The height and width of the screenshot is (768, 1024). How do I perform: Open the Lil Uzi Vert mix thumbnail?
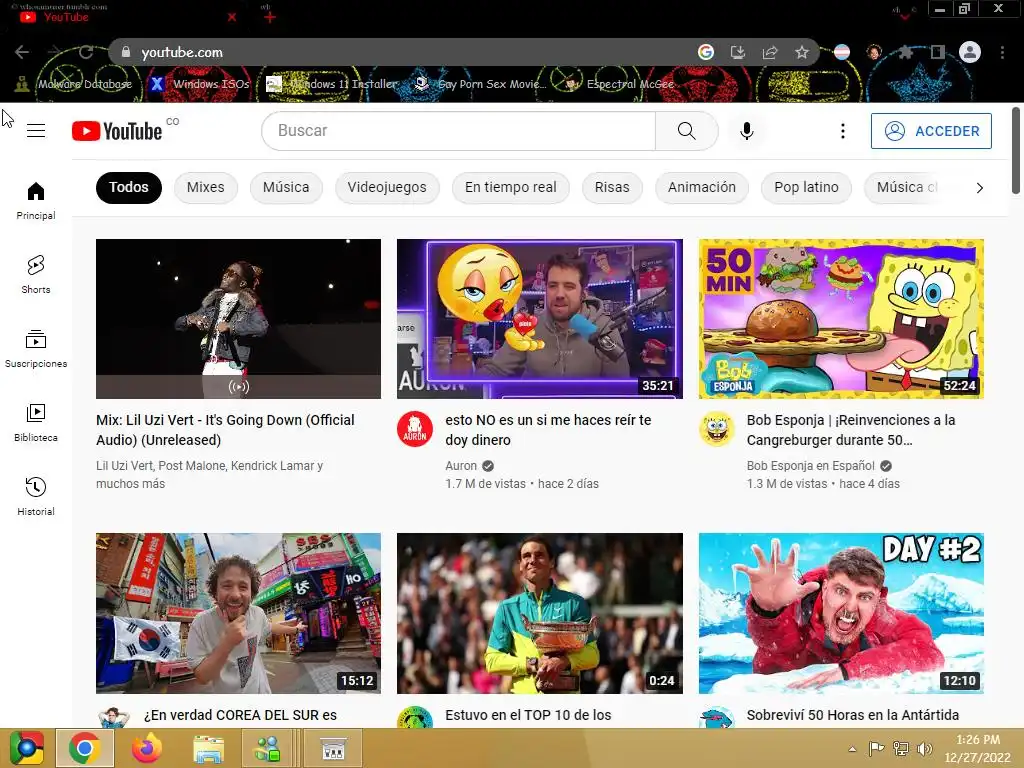(238, 319)
